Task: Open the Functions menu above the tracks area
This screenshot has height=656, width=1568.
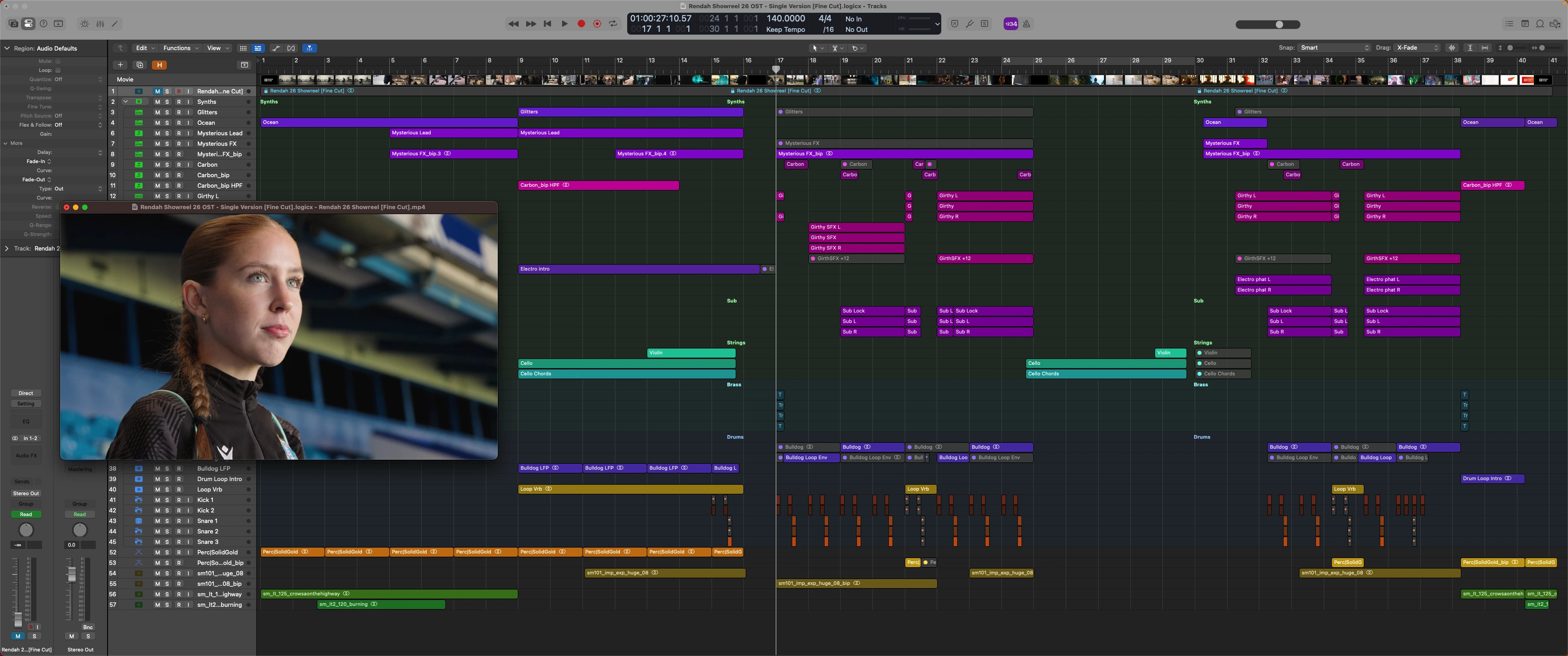Action: click(180, 48)
